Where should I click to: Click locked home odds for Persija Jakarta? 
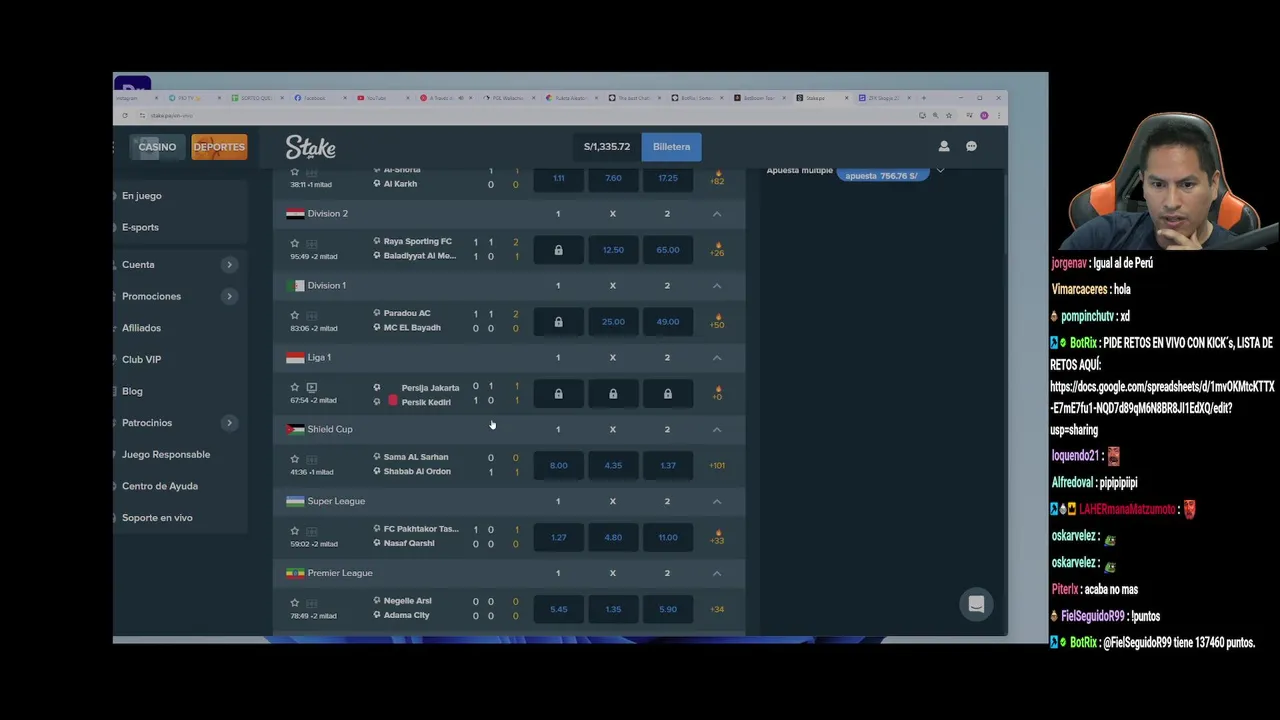point(558,394)
